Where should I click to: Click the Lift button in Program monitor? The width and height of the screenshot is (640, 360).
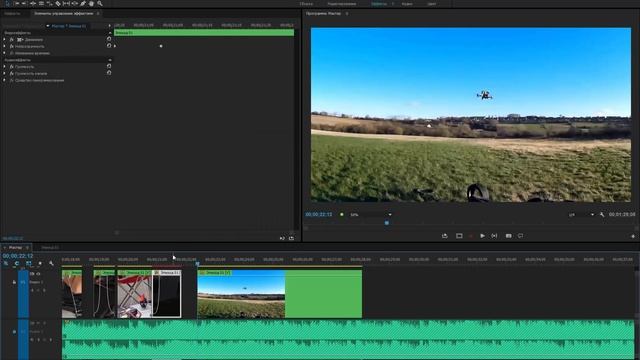(444, 236)
